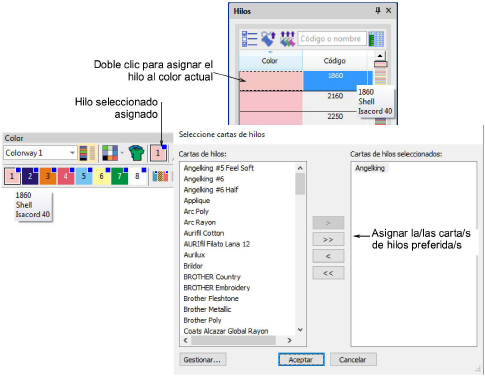The width and height of the screenshot is (485, 388).
Task: Select BROTHER Embroidery thread chart
Action: pyautogui.click(x=217, y=288)
